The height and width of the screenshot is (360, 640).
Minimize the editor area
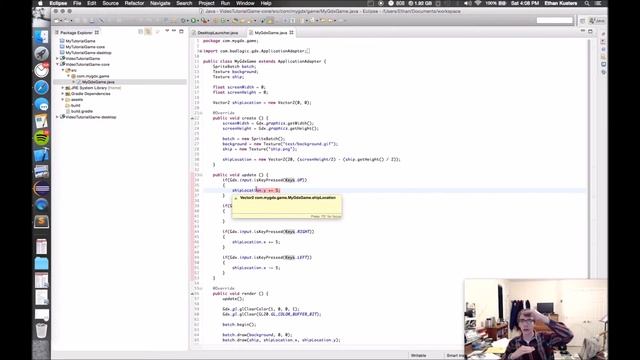(x=583, y=31)
